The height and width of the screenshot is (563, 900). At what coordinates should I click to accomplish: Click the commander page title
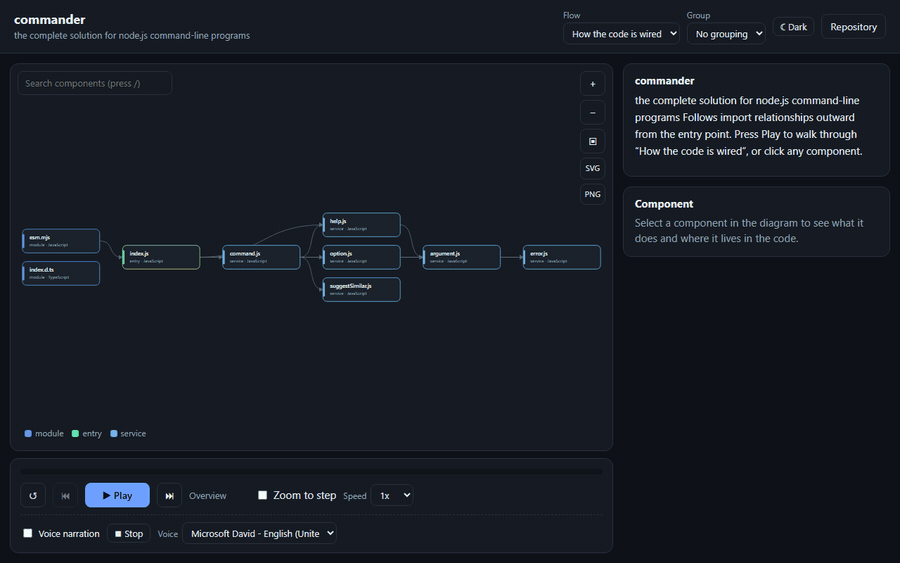[x=49, y=20]
